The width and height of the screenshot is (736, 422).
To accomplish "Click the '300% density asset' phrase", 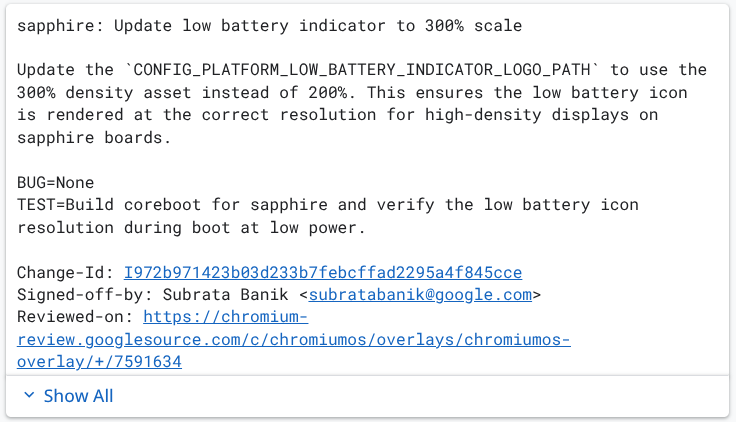I will 98,92.
